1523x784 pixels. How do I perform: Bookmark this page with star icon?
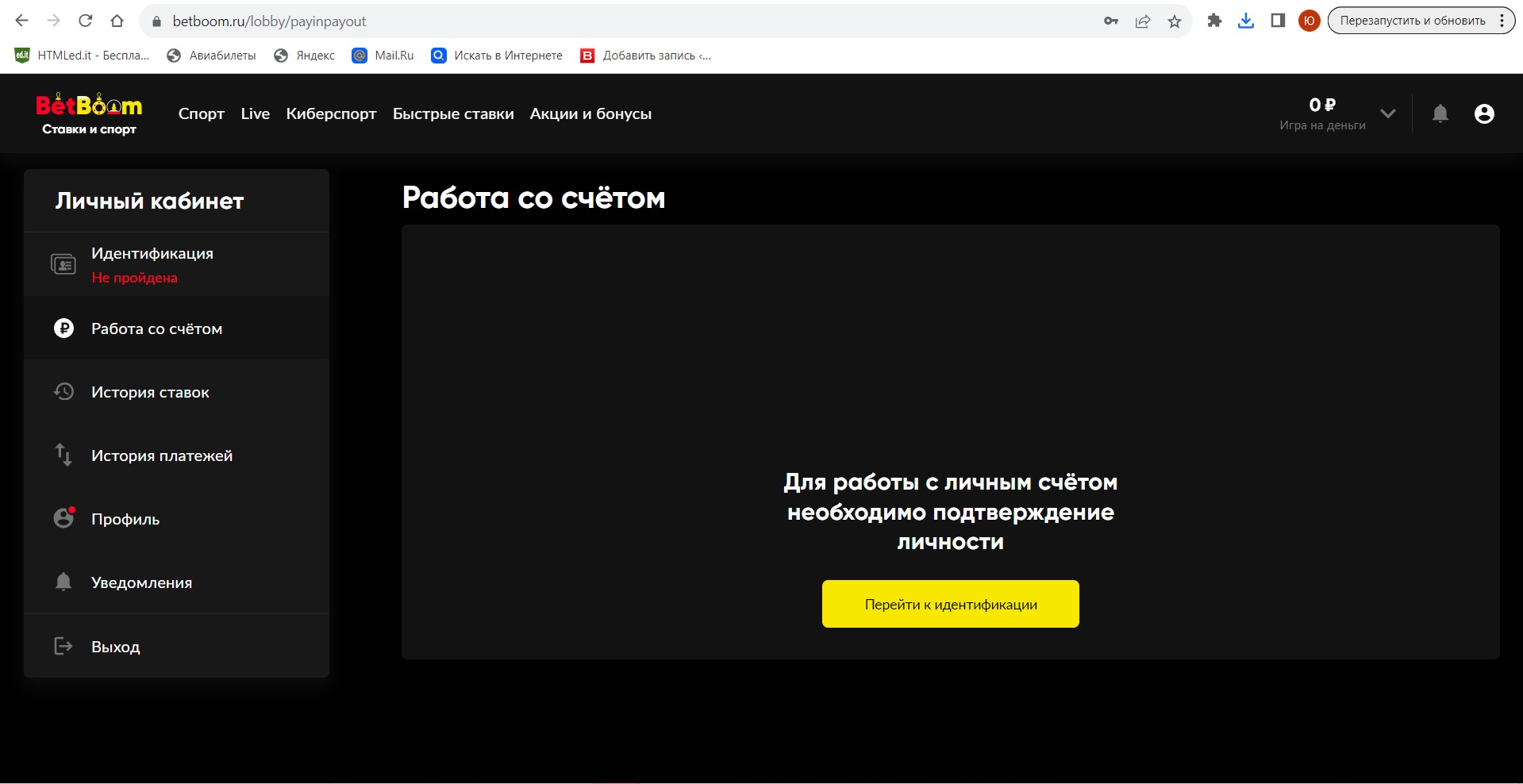click(1175, 21)
